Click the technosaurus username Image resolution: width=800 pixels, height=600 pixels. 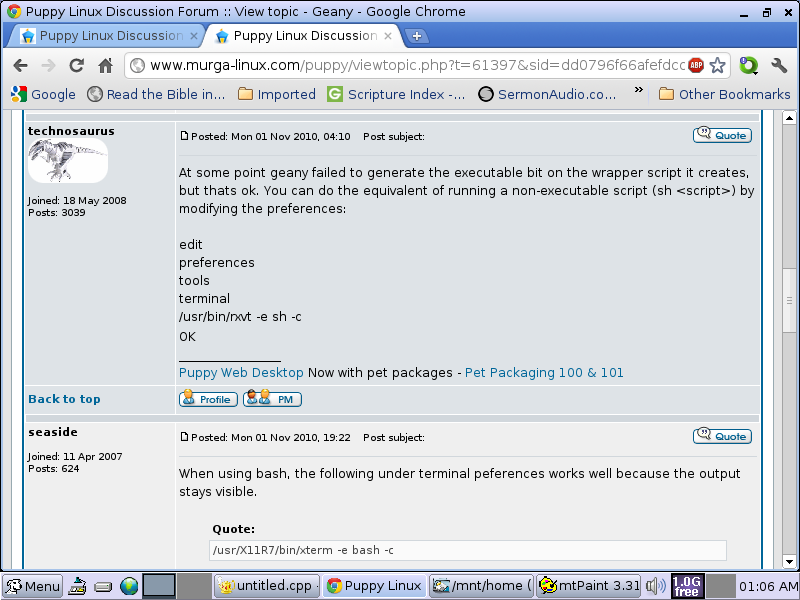[71, 131]
